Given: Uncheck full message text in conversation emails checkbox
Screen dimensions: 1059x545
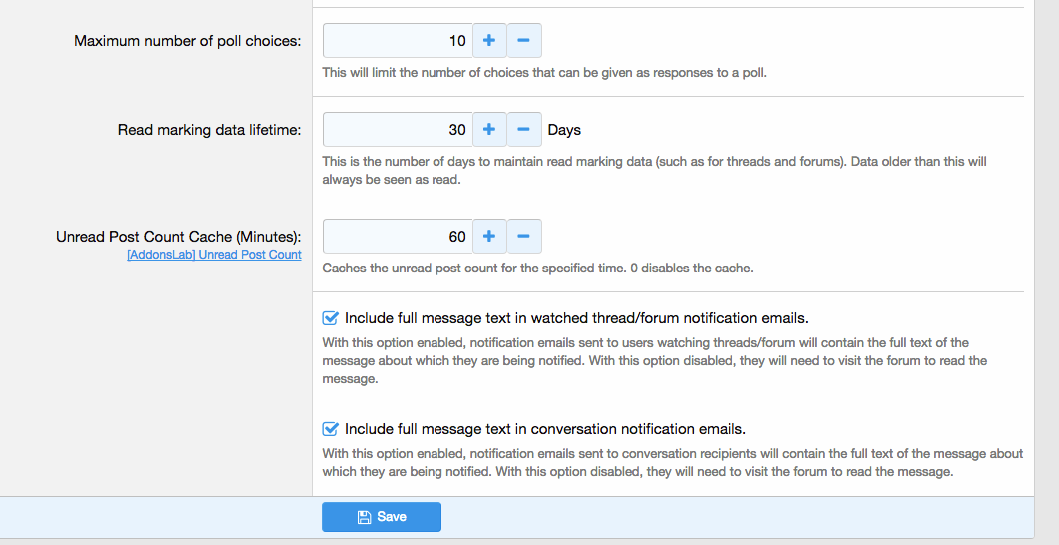Looking at the screenshot, I should (331, 429).
